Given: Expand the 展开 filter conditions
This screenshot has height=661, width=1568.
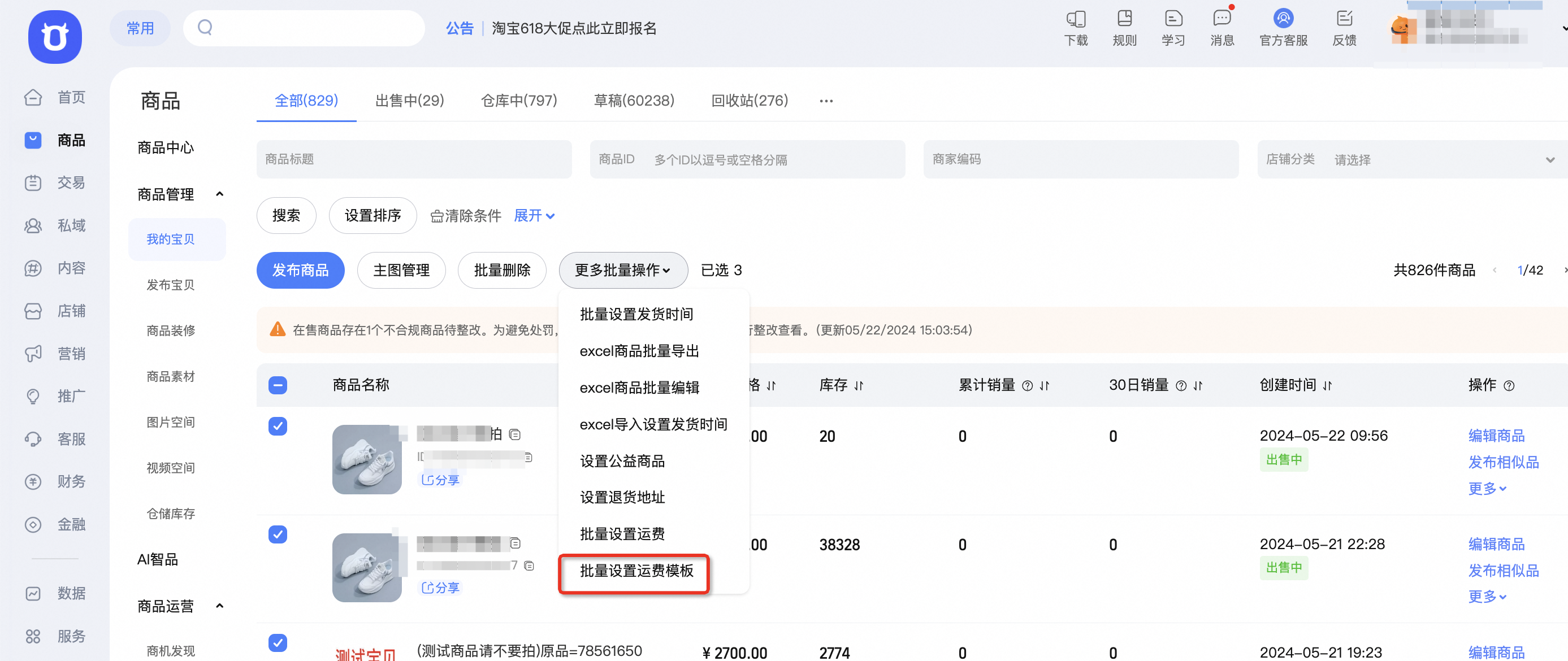Looking at the screenshot, I should pyautogui.click(x=534, y=215).
